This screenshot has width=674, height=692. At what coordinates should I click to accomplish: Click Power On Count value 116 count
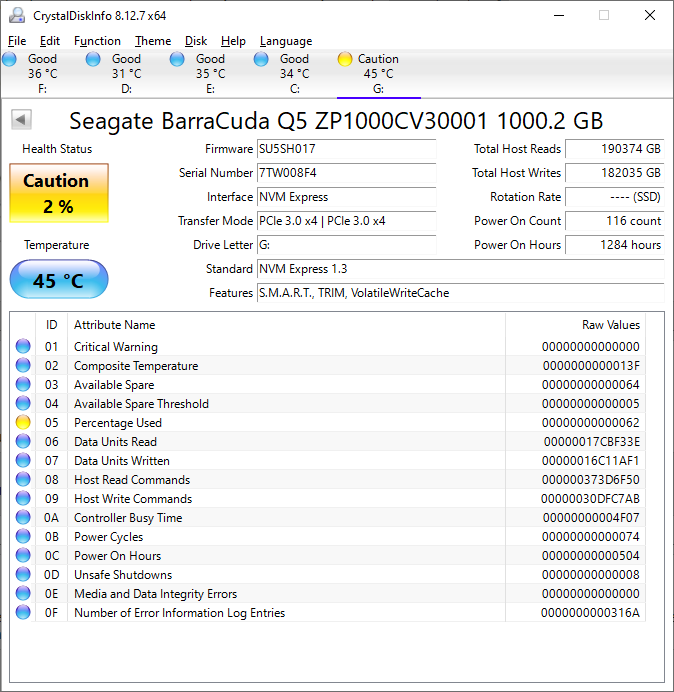pyautogui.click(x=614, y=221)
